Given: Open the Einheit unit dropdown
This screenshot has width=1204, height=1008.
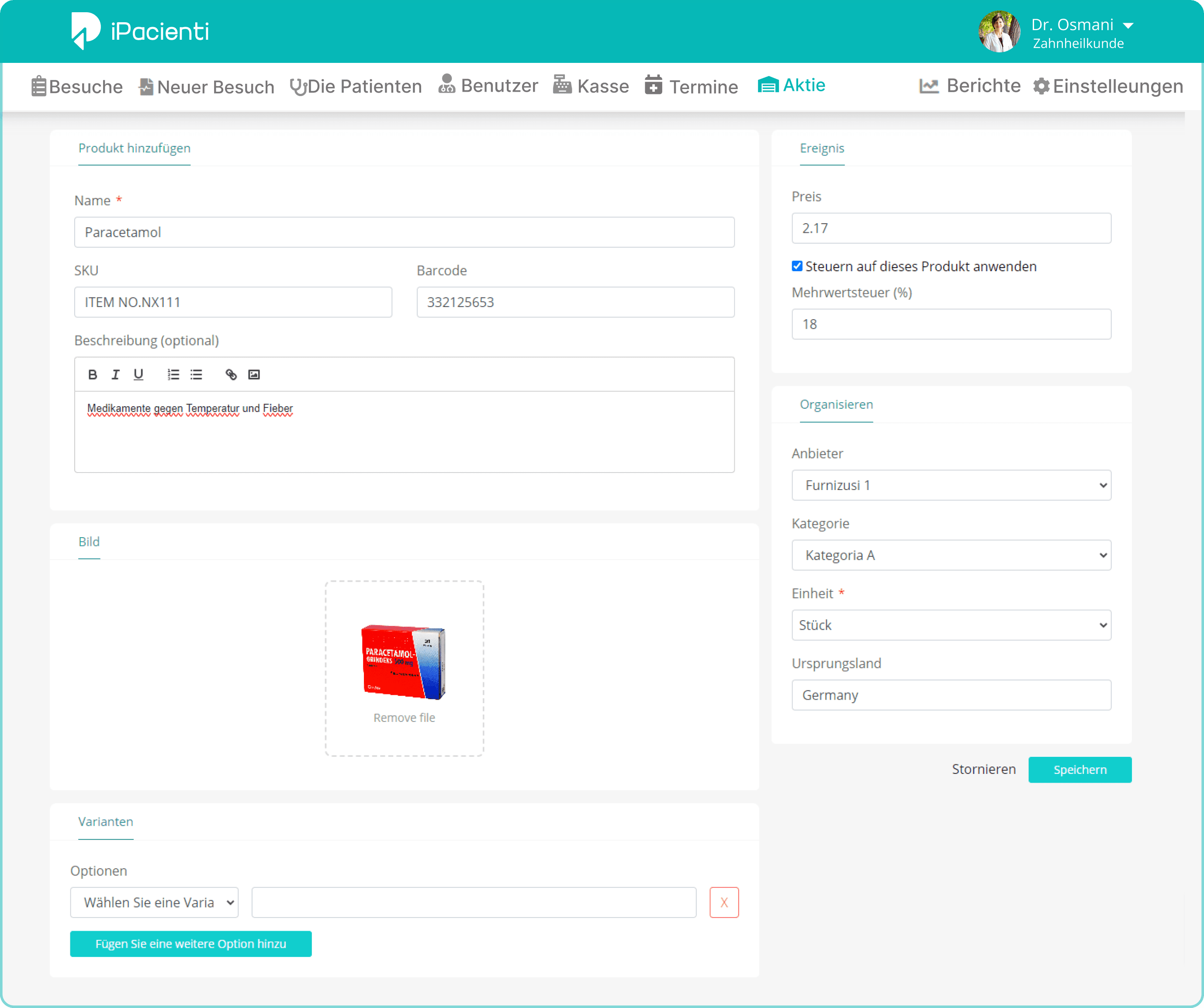Looking at the screenshot, I should pyautogui.click(x=951, y=625).
